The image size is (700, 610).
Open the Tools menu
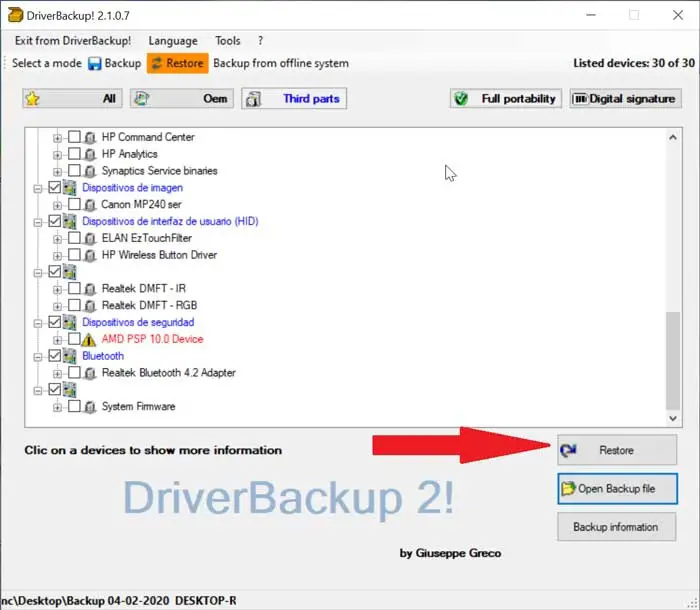coord(228,41)
